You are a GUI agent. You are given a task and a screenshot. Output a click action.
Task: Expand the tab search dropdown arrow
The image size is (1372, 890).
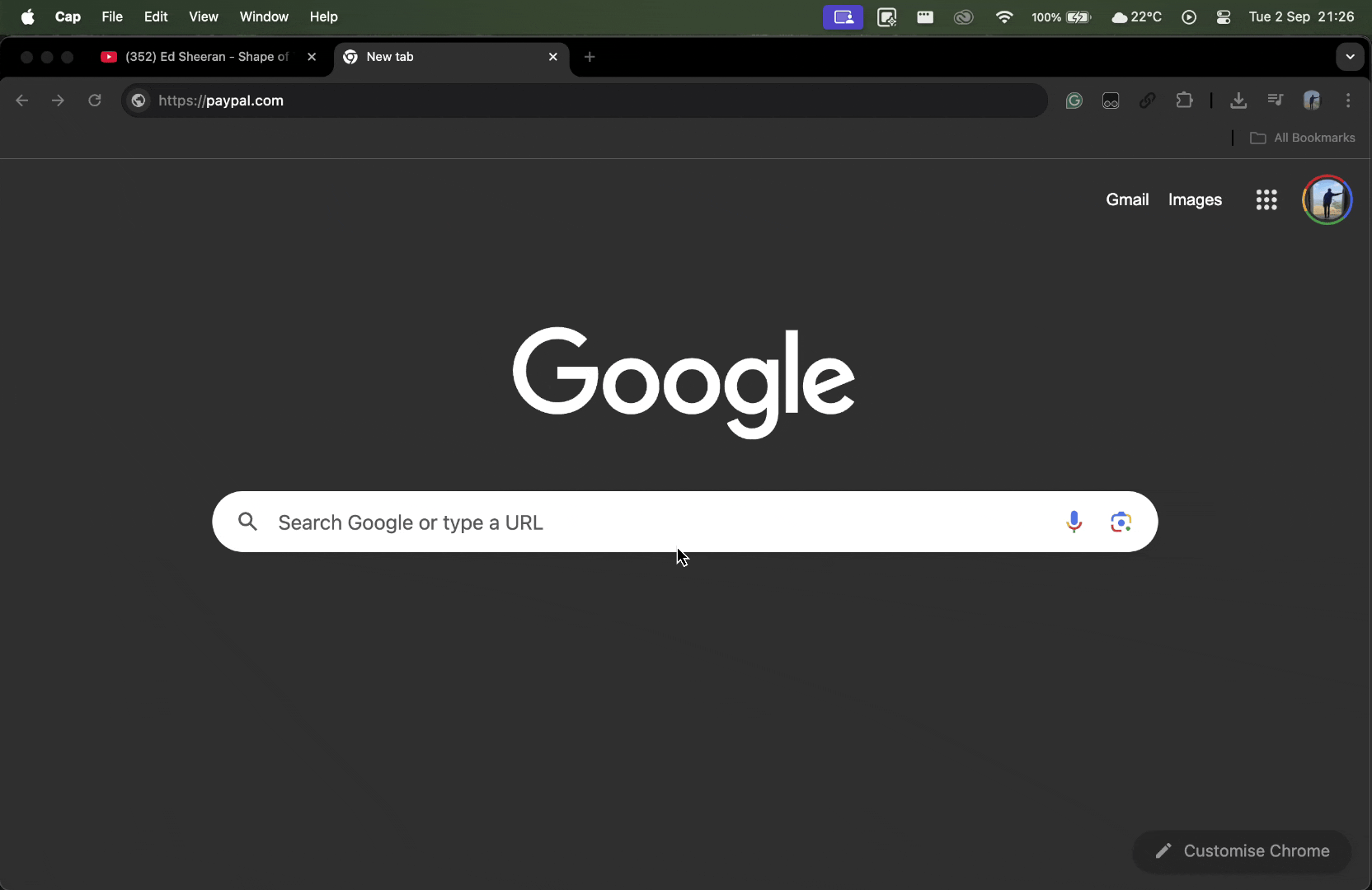(1350, 57)
